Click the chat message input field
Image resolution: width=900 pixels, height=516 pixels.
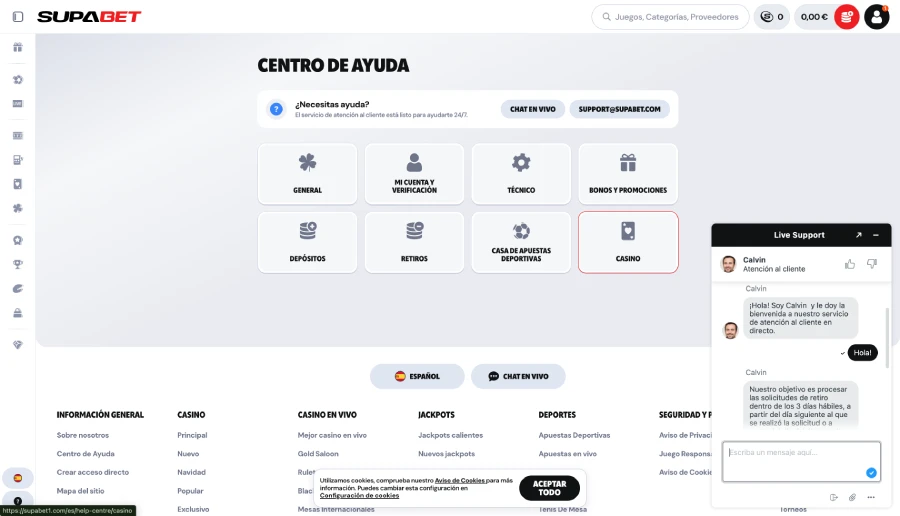801,461
